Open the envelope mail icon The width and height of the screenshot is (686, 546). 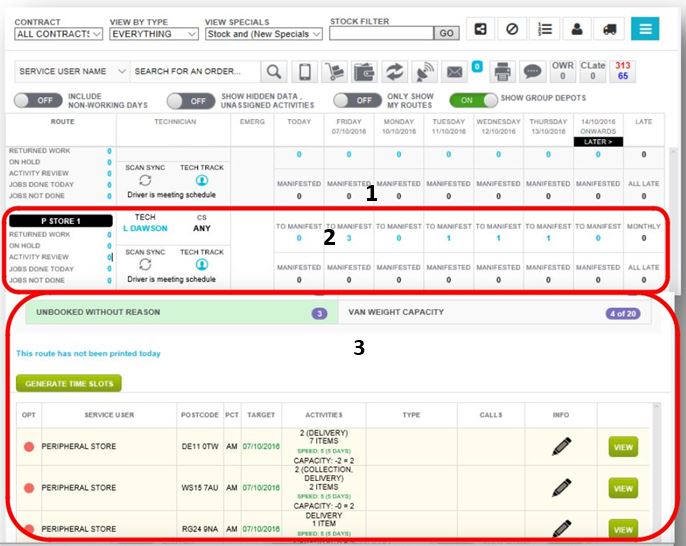point(455,71)
